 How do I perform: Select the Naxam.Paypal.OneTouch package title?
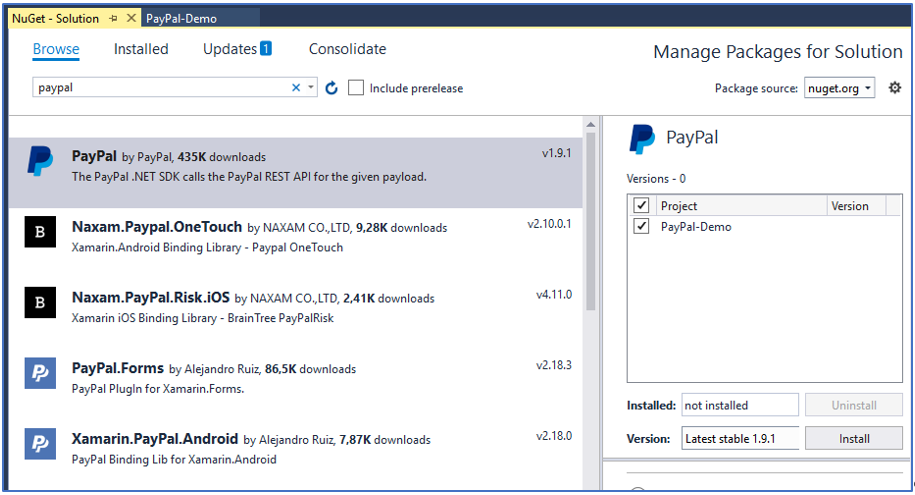pos(156,227)
